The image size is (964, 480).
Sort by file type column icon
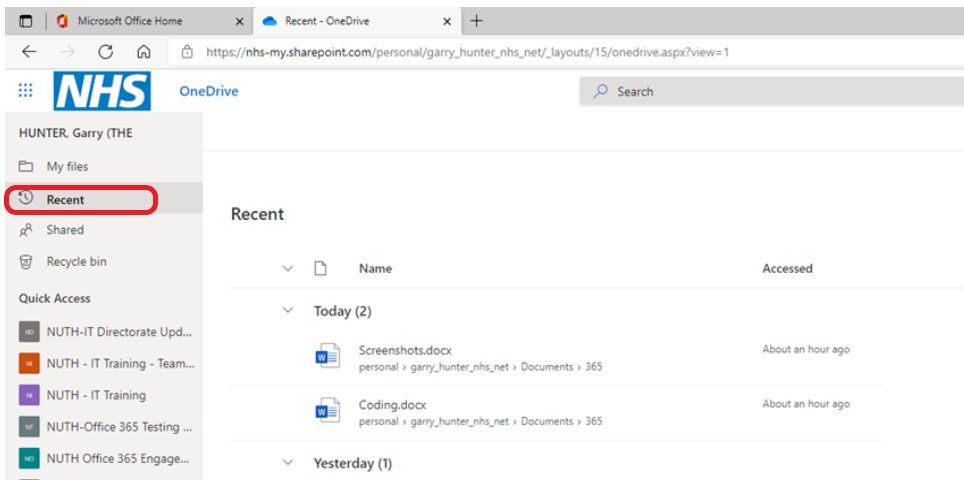point(320,269)
